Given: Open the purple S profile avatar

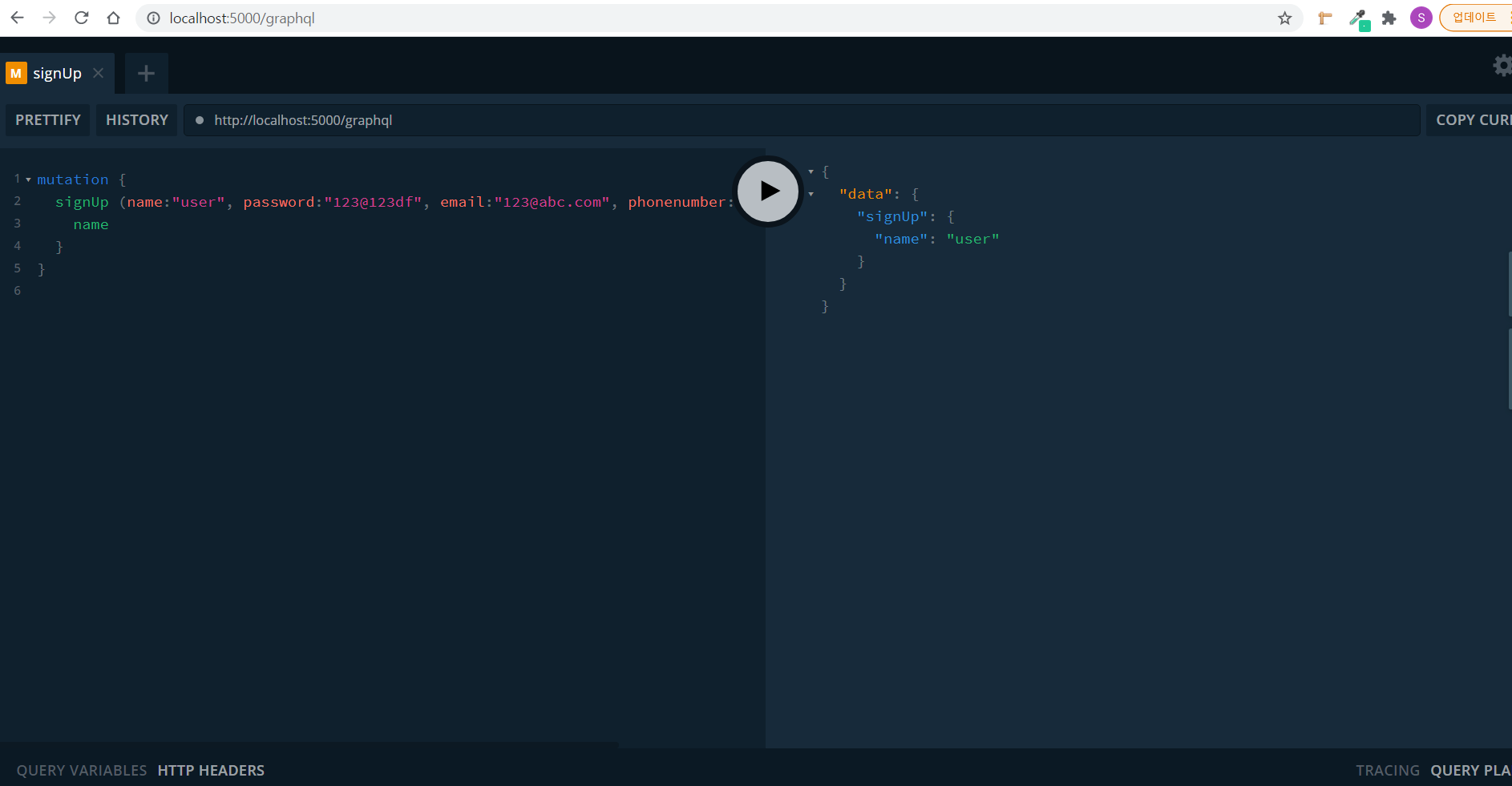Looking at the screenshot, I should [1421, 18].
